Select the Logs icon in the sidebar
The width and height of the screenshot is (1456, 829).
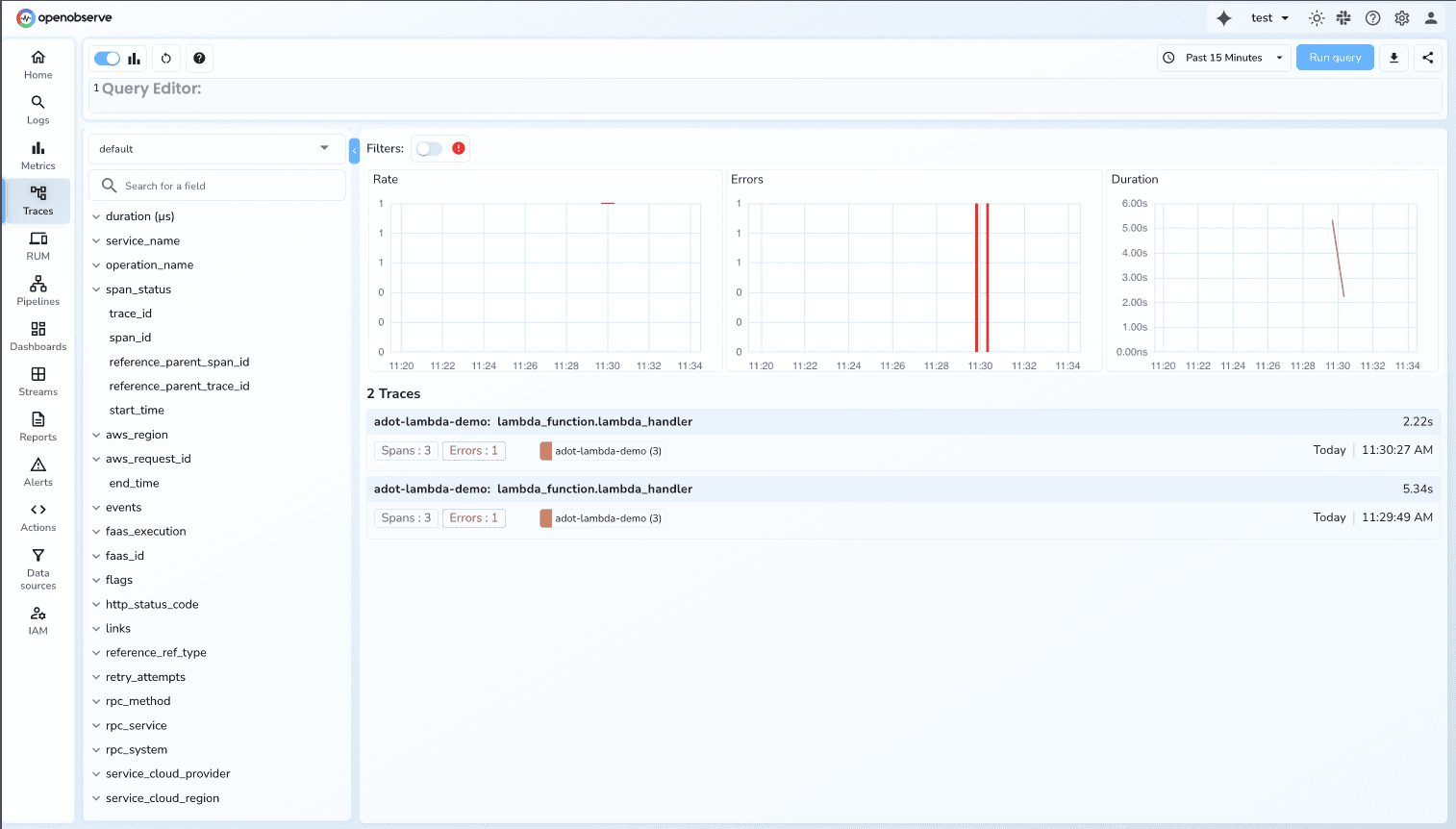(x=38, y=110)
